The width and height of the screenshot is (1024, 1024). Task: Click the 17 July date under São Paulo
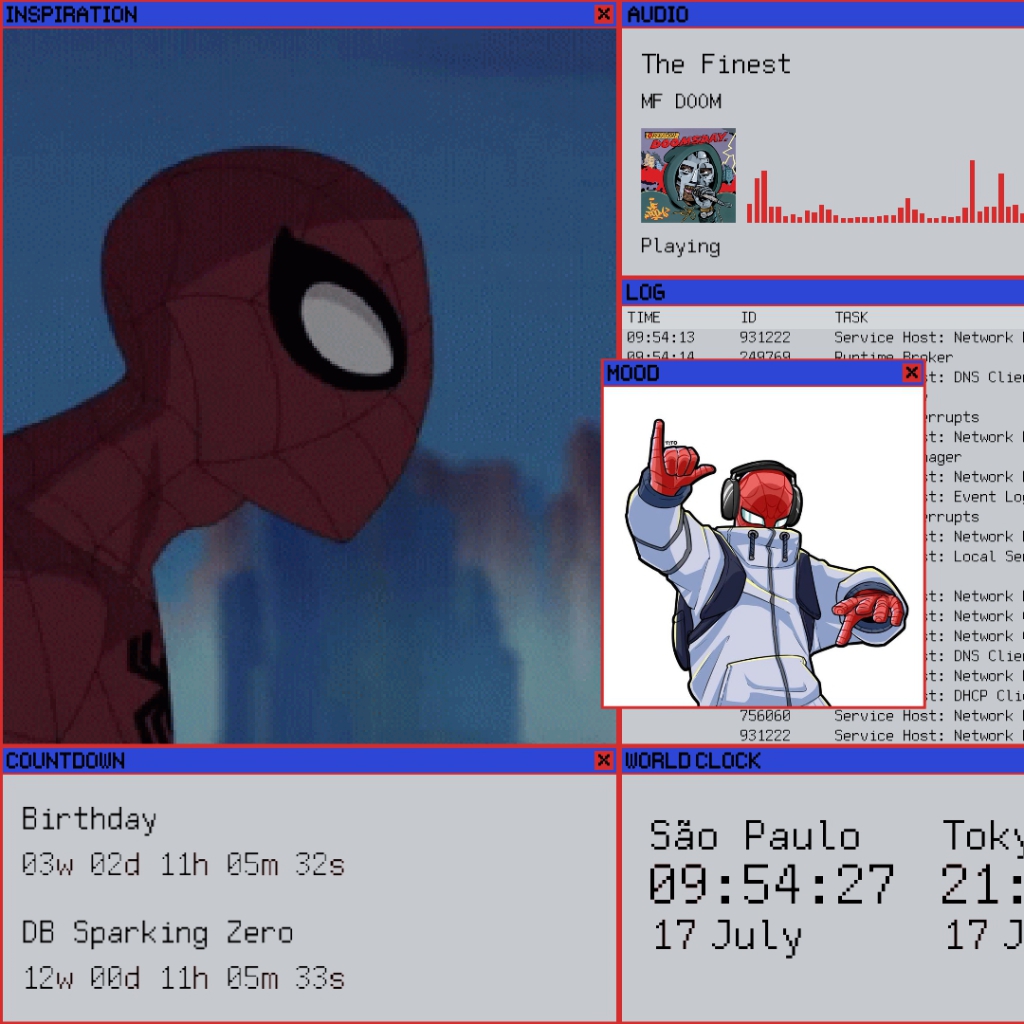pos(728,936)
